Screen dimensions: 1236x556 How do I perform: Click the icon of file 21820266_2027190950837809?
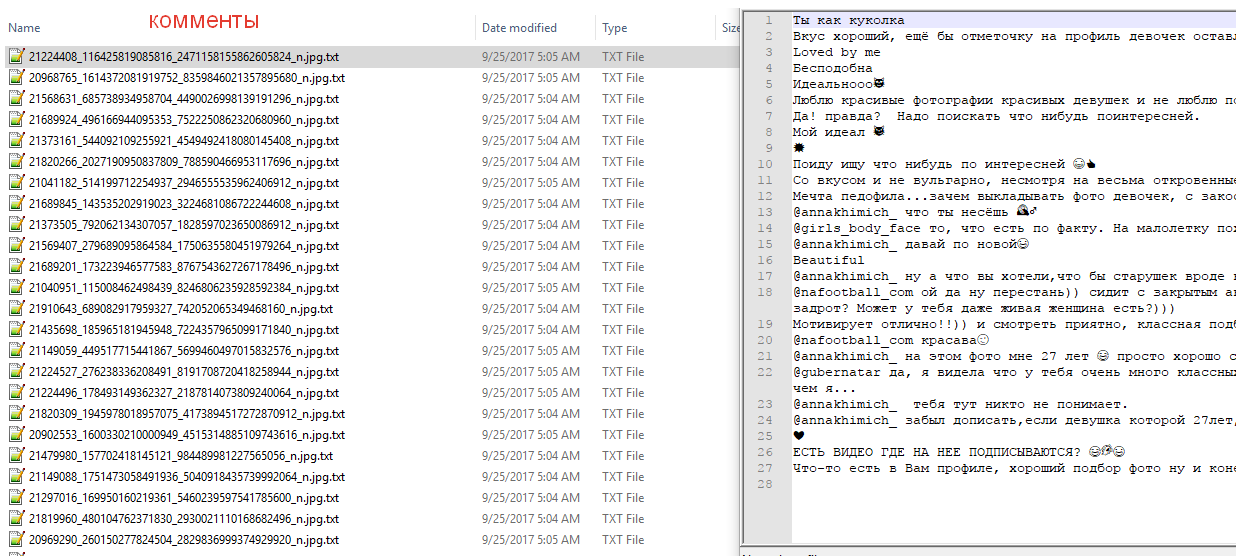coord(16,162)
